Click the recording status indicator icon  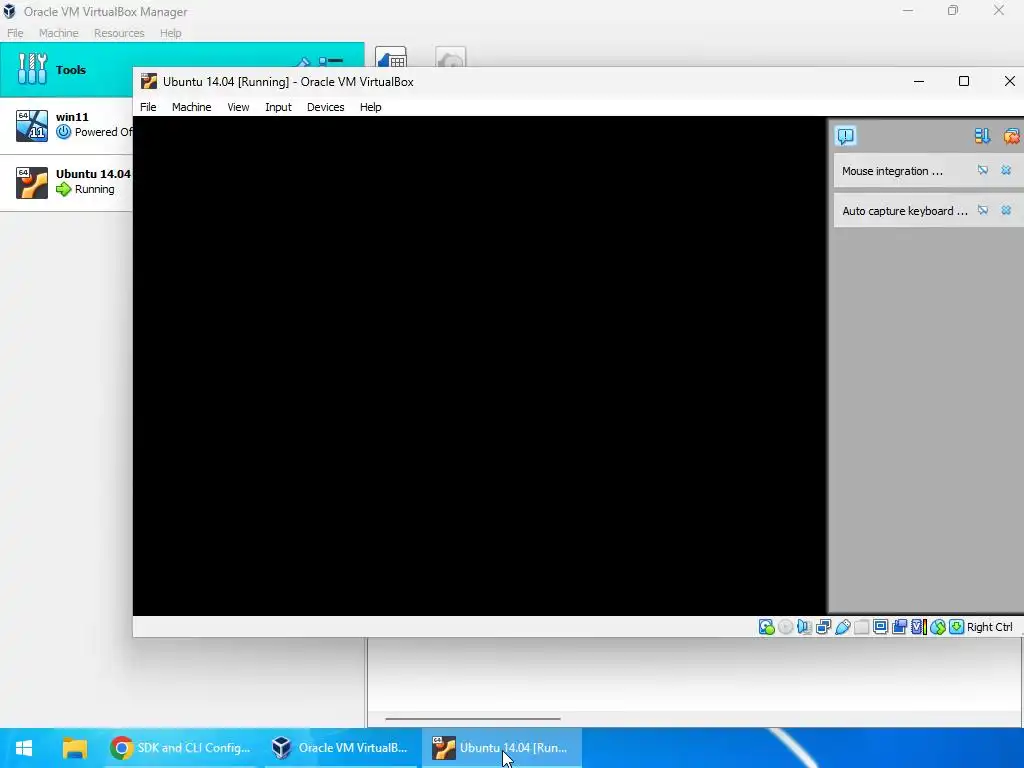point(899,627)
